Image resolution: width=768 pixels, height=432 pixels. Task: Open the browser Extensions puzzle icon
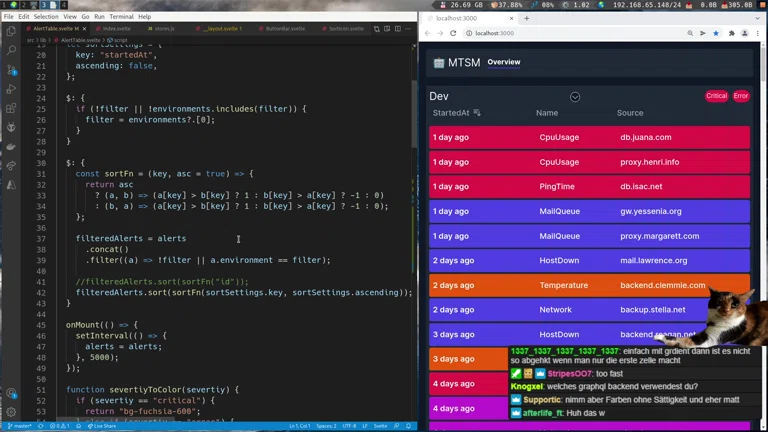pos(732,33)
